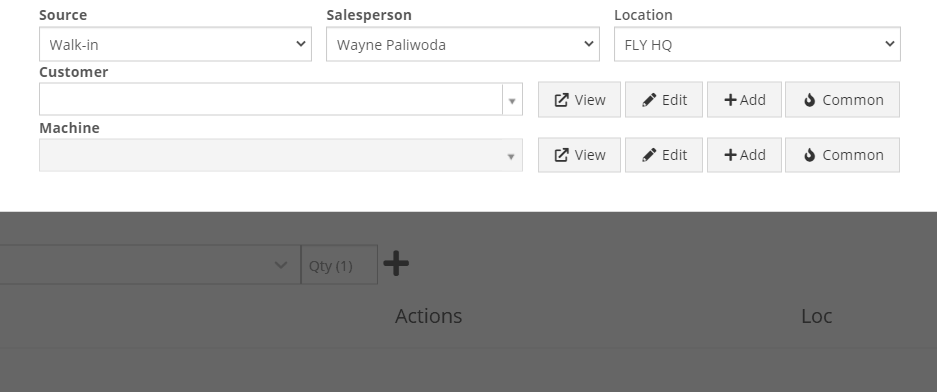Click the Customer row Edit pencil button
The width and height of the screenshot is (937, 392).
[664, 100]
